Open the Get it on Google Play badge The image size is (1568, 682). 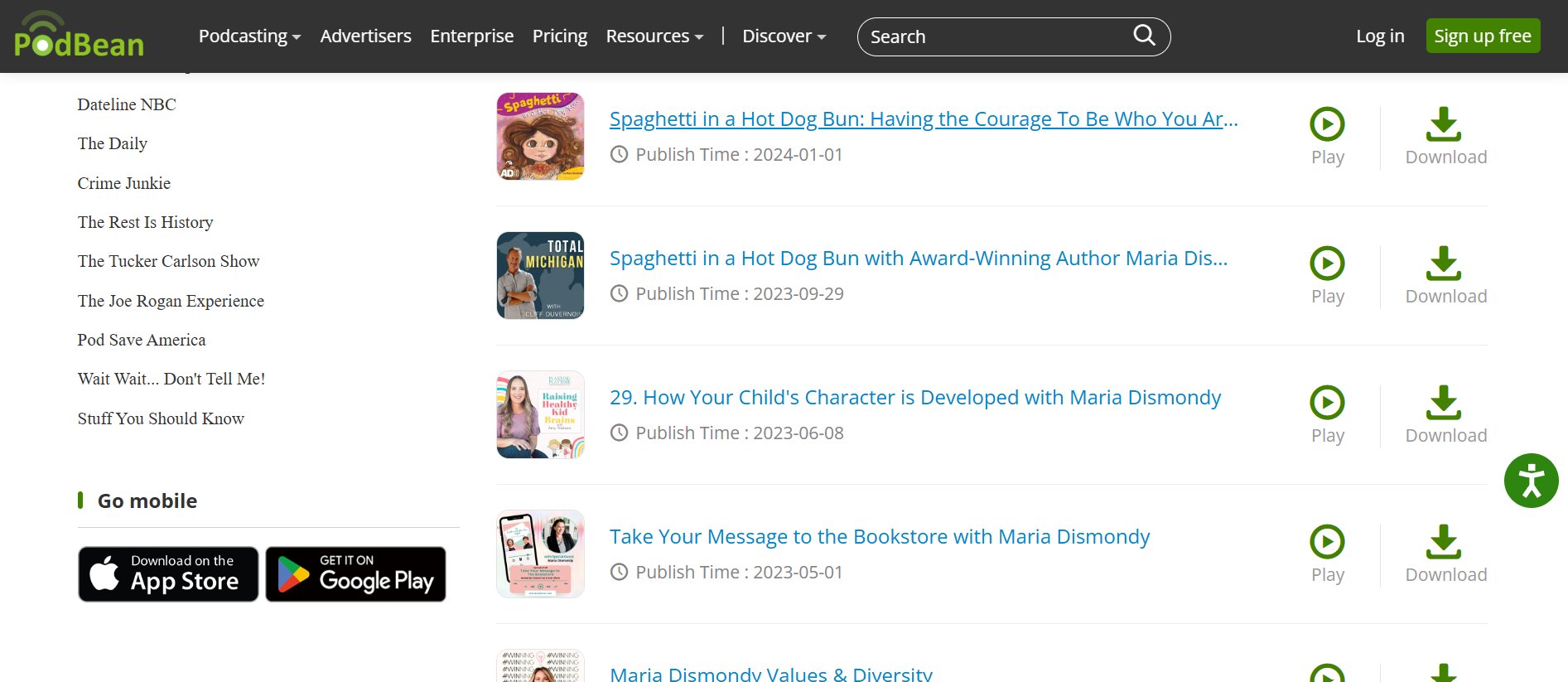tap(355, 573)
